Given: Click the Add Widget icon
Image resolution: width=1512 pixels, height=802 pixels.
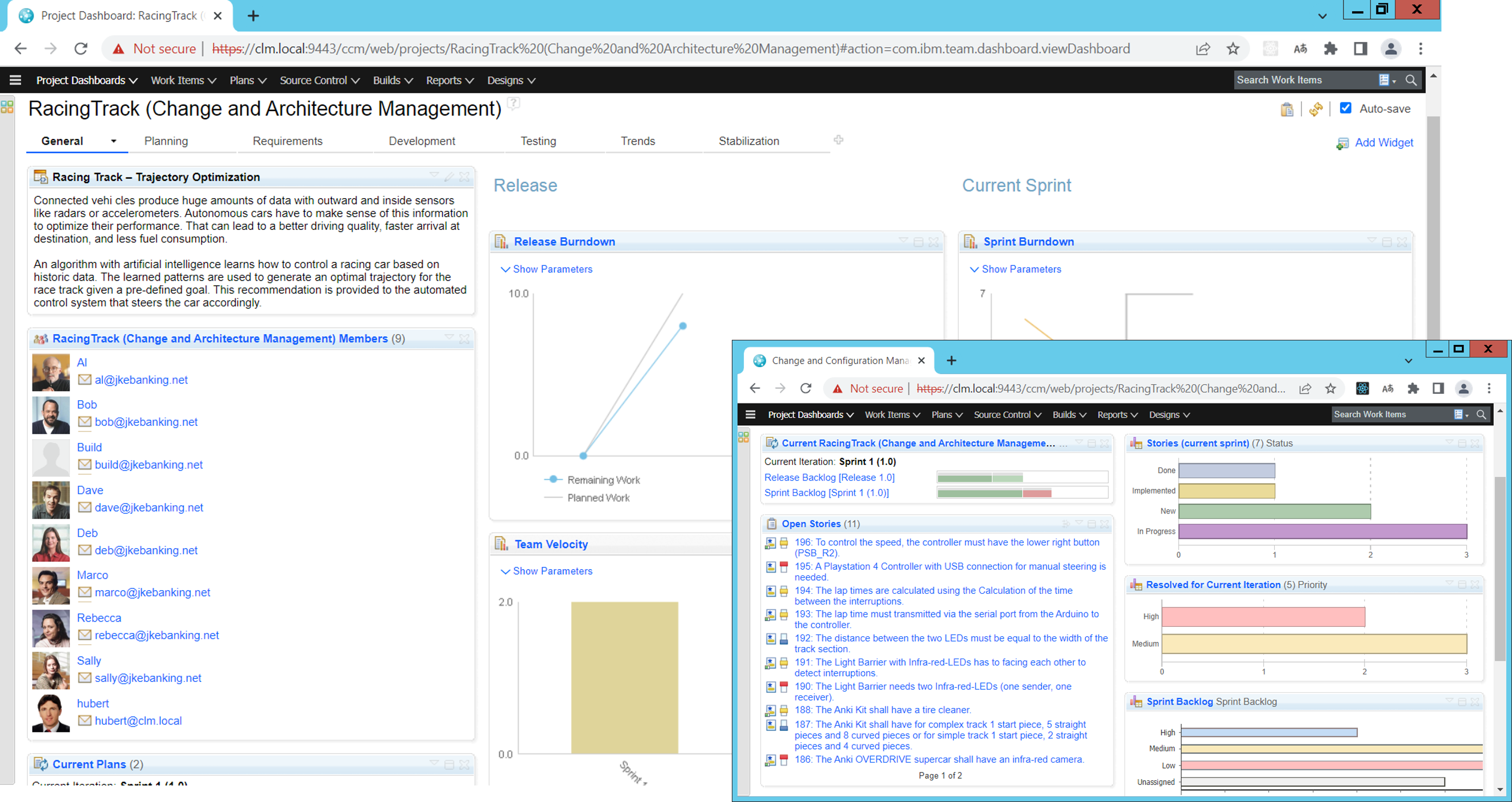Looking at the screenshot, I should tap(1342, 143).
